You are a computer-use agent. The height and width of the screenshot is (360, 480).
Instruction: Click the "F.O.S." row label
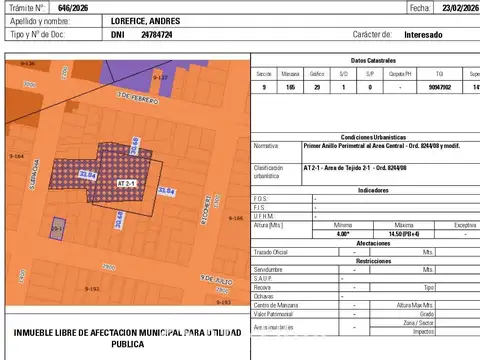click(260, 199)
